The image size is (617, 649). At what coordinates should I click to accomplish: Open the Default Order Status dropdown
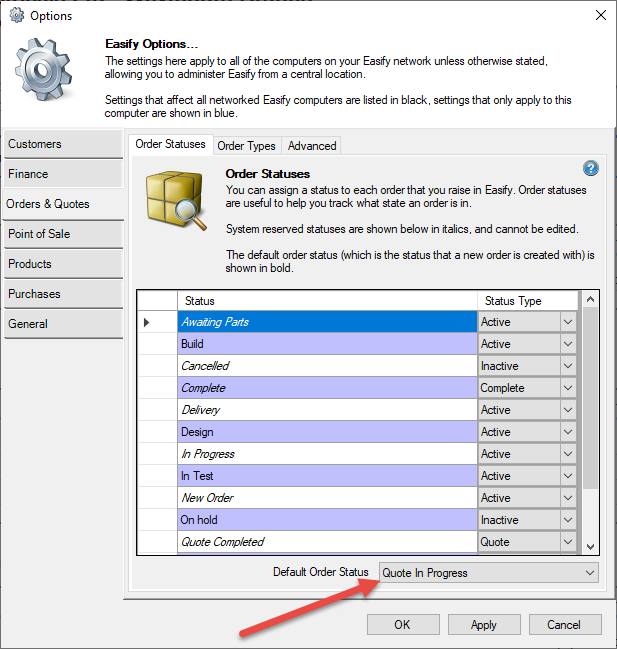click(587, 573)
